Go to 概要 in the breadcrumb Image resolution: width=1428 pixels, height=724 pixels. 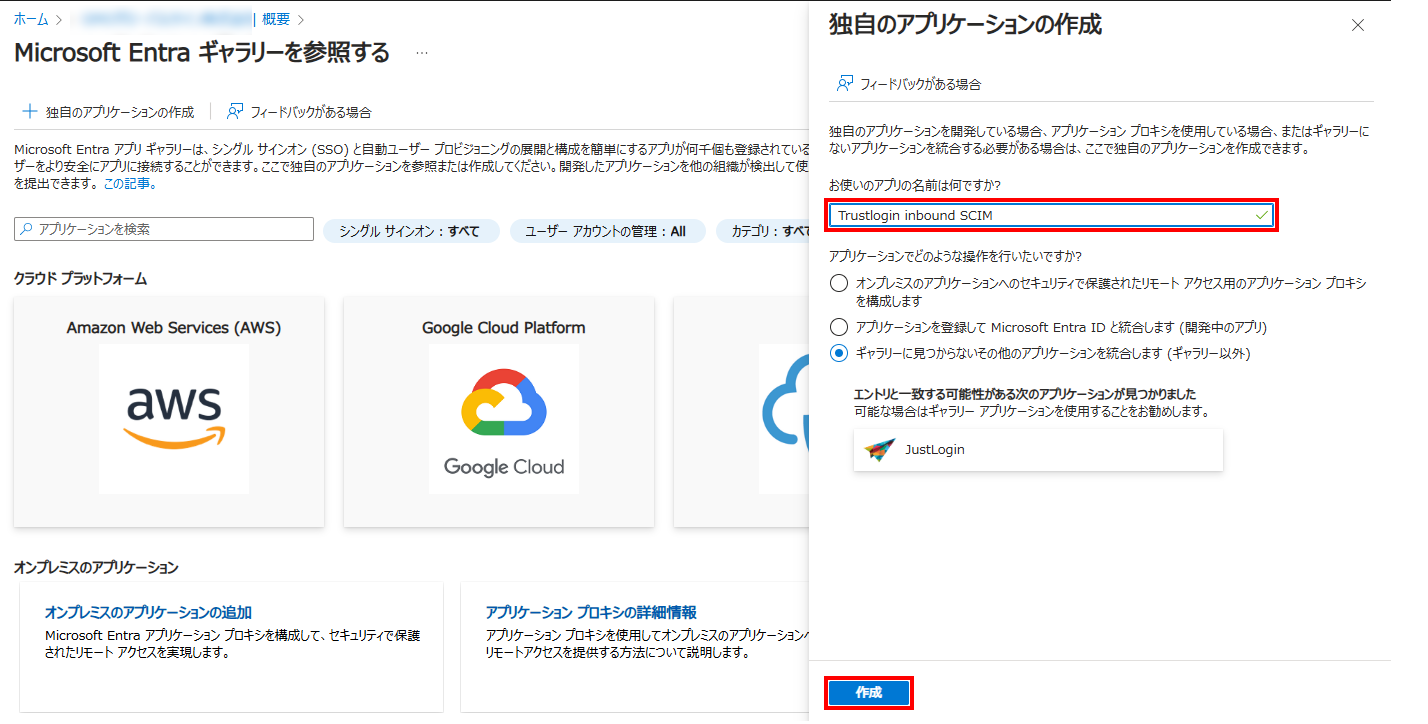[x=275, y=19]
